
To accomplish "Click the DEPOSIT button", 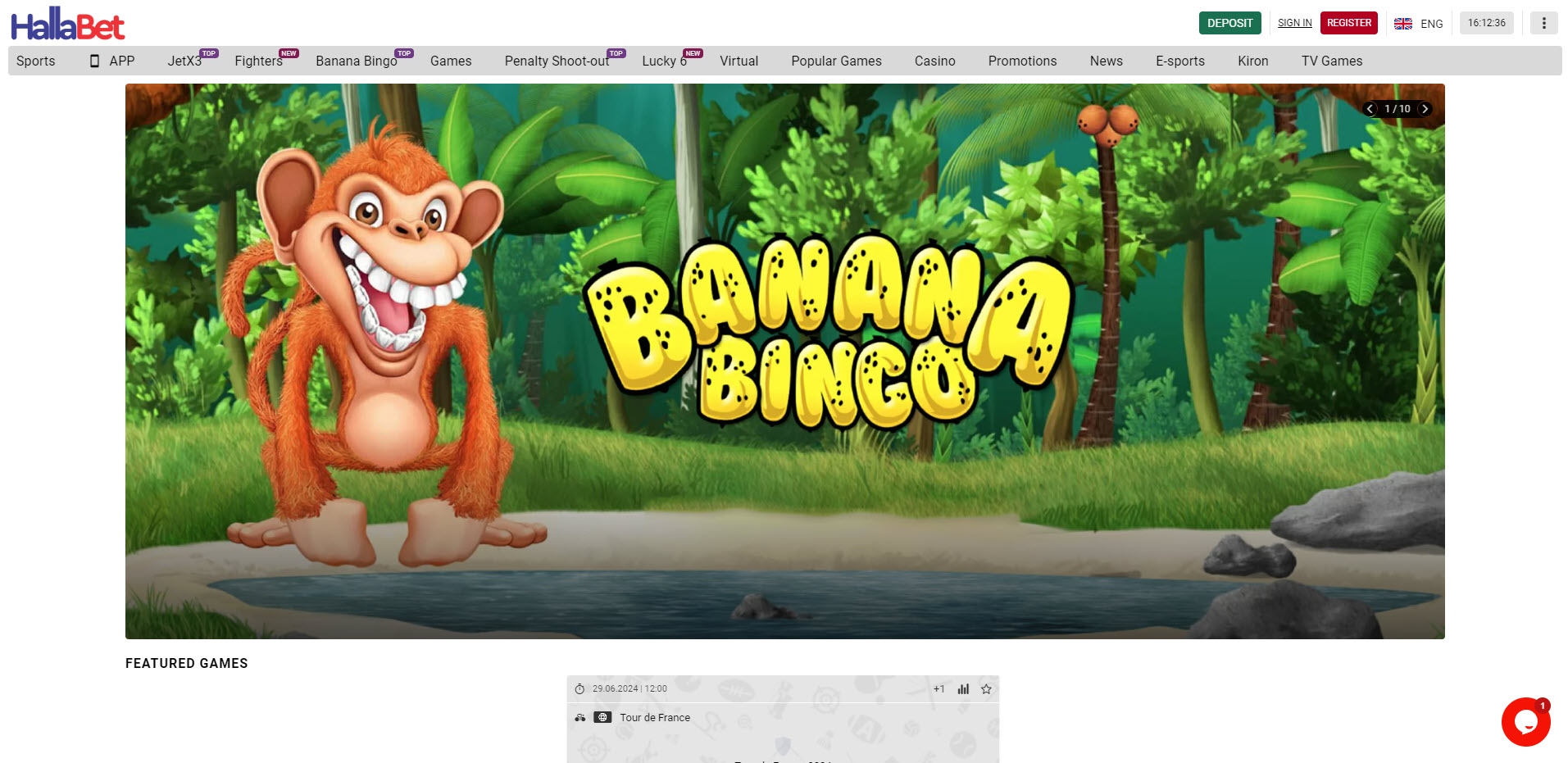I will [1229, 23].
